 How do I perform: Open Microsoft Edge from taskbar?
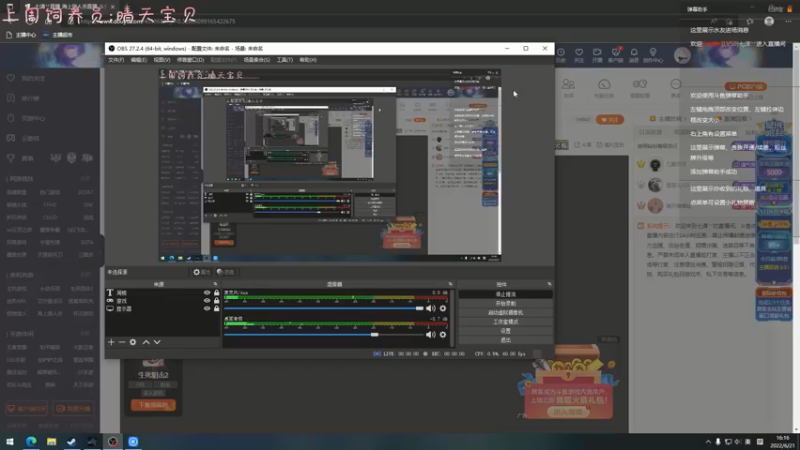pos(31,442)
